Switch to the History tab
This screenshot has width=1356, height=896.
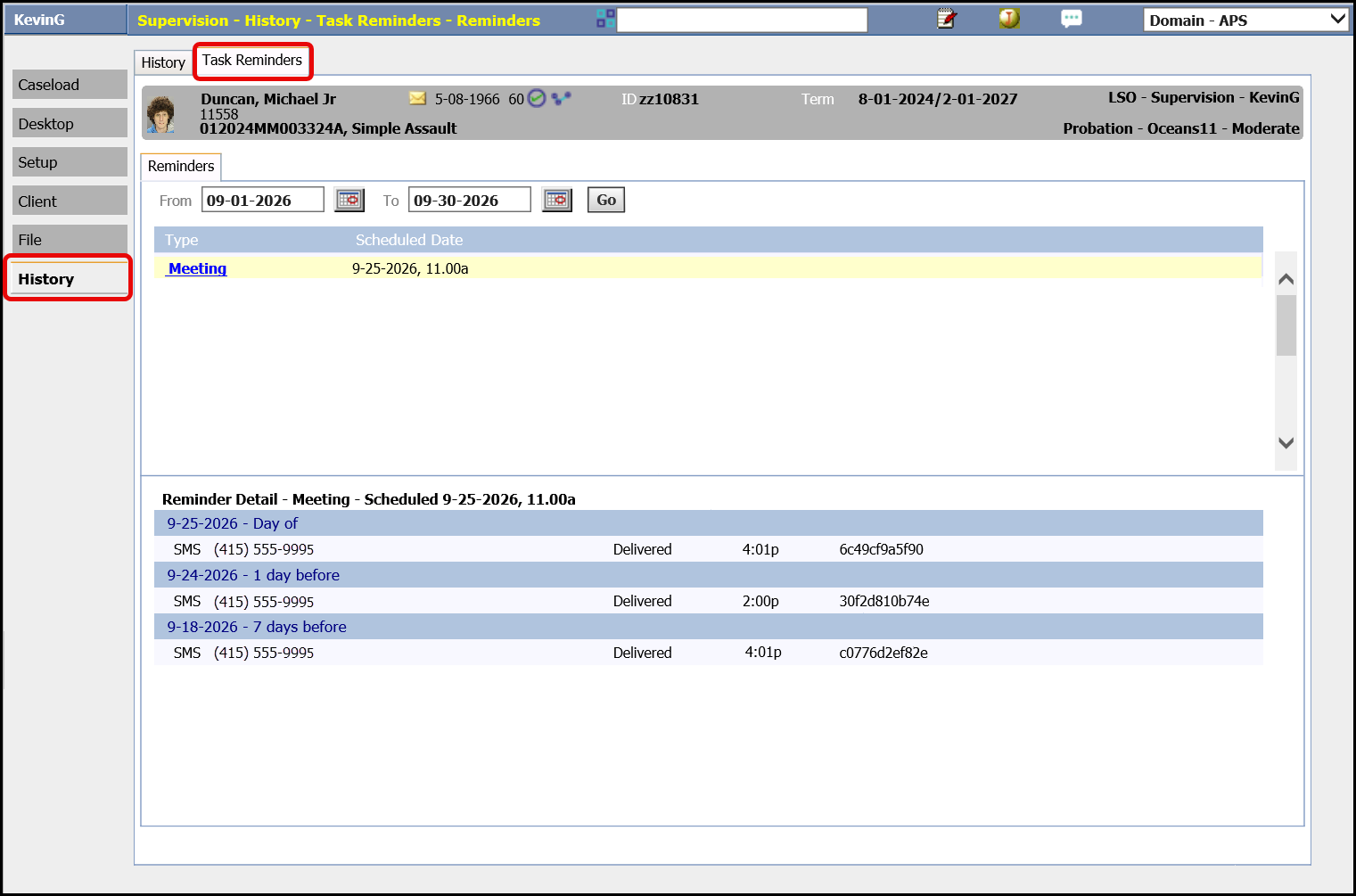[x=163, y=62]
